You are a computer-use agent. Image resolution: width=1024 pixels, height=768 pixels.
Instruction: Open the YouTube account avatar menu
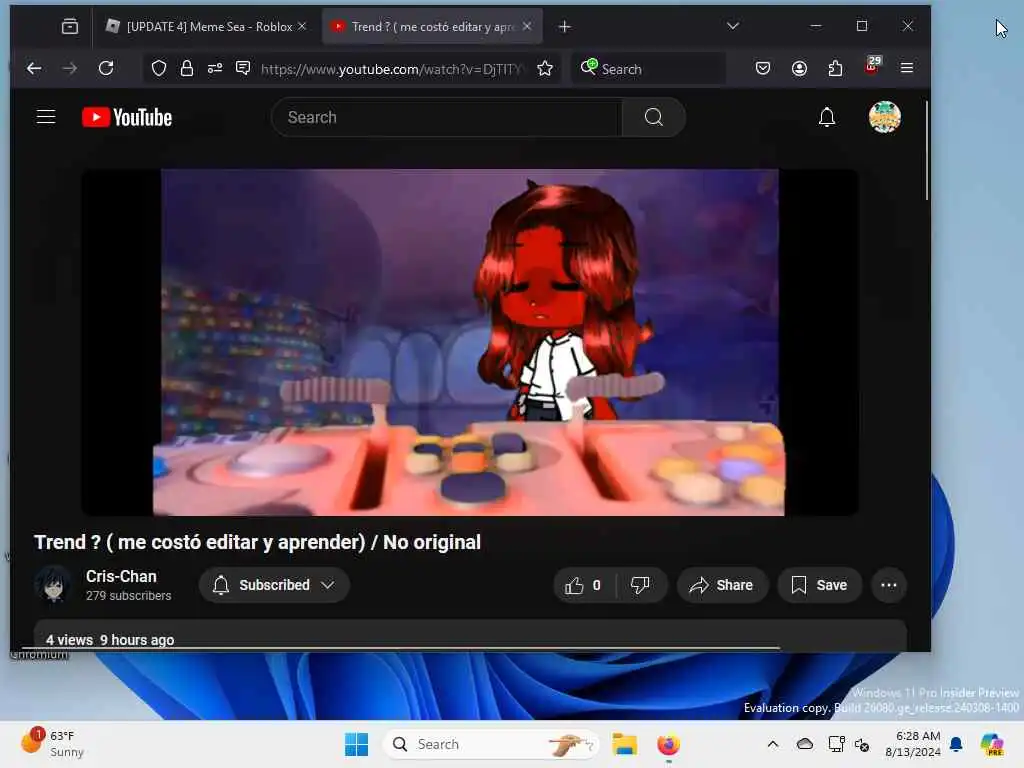[x=885, y=118]
